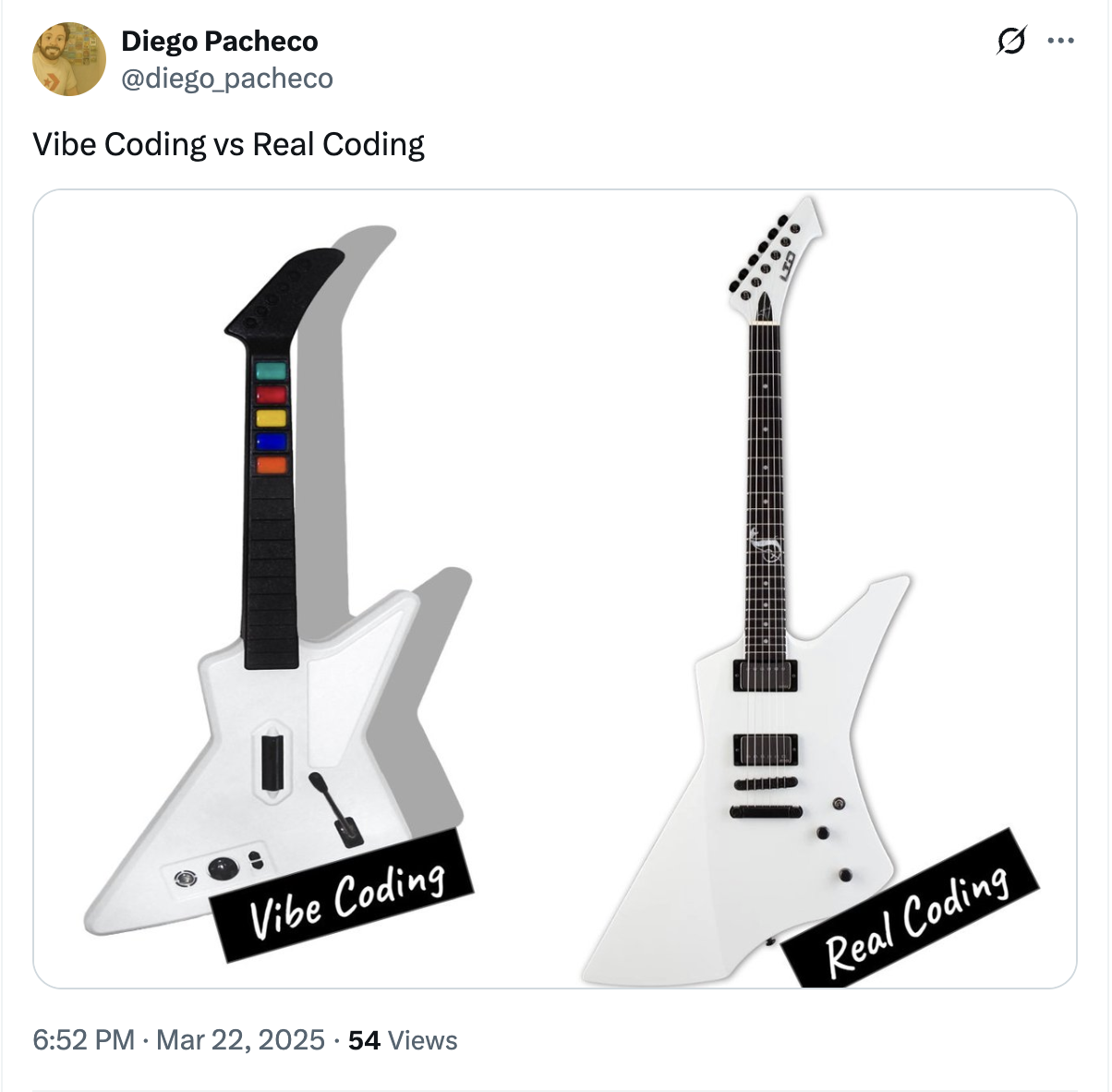Click the Grok slashed-circle icon
Image resolution: width=1112 pixels, height=1092 pixels.
pos(1011,42)
